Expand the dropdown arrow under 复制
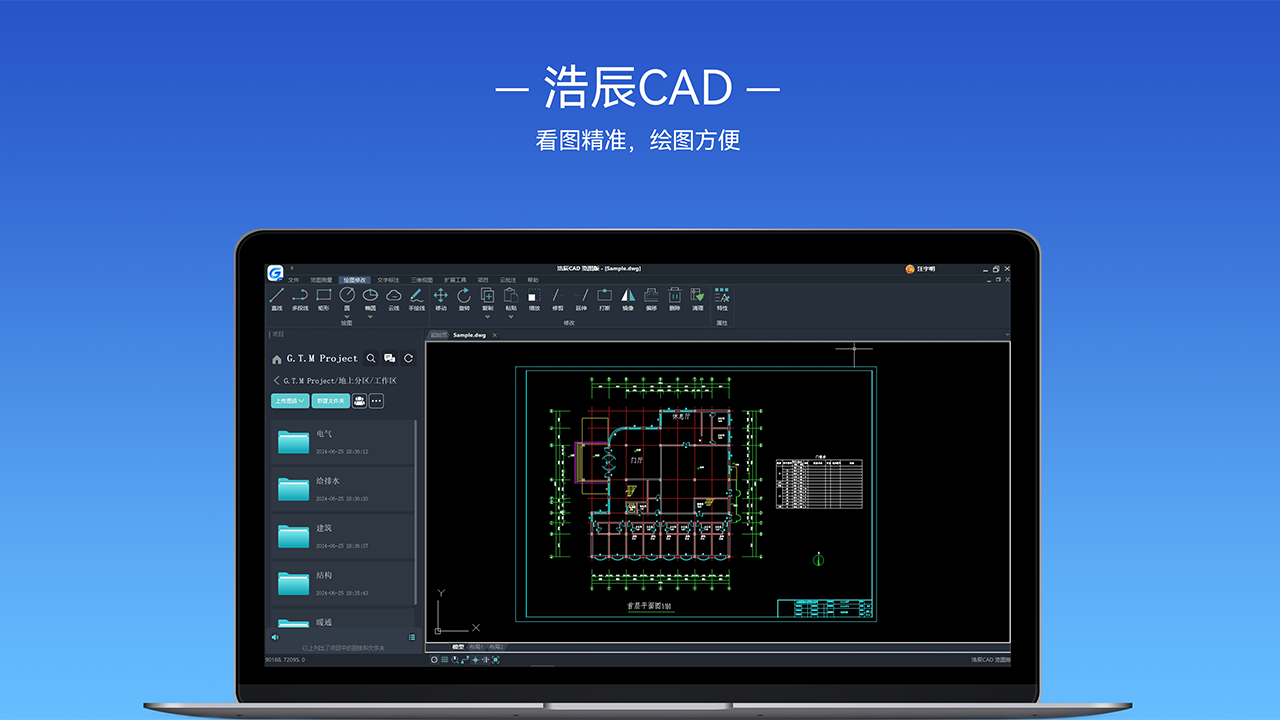 point(488,316)
